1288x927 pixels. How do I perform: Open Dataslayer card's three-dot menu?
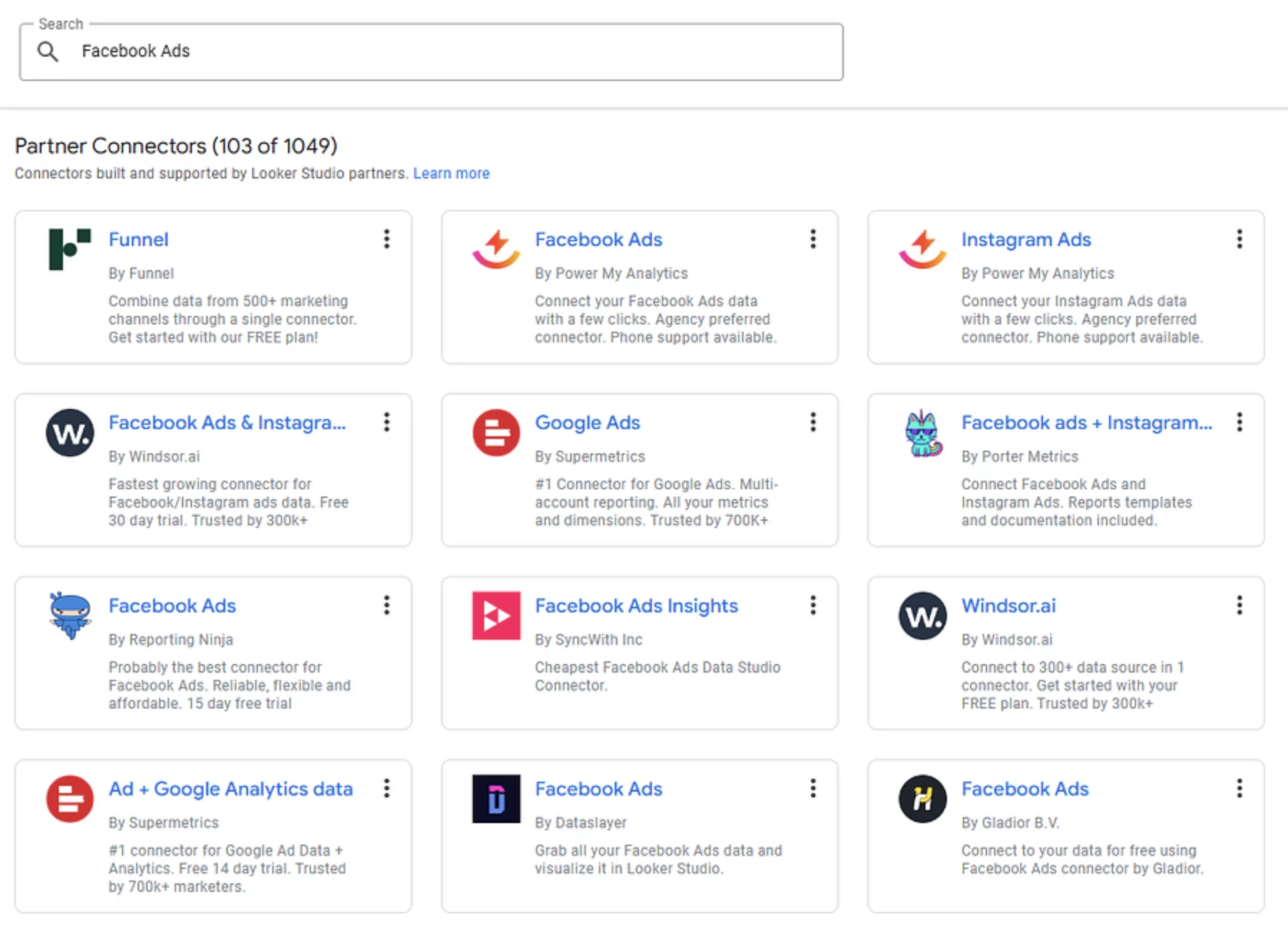[x=813, y=789]
